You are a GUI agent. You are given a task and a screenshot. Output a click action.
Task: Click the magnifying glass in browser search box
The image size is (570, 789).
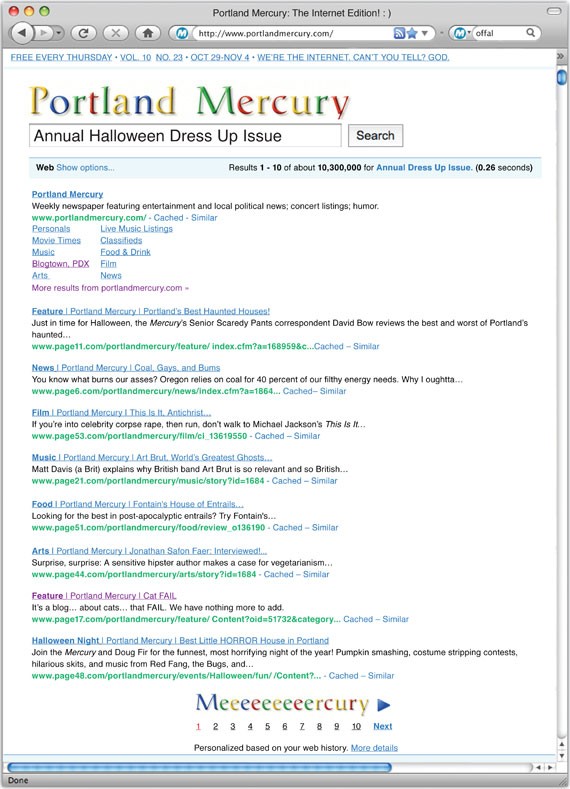click(x=530, y=33)
